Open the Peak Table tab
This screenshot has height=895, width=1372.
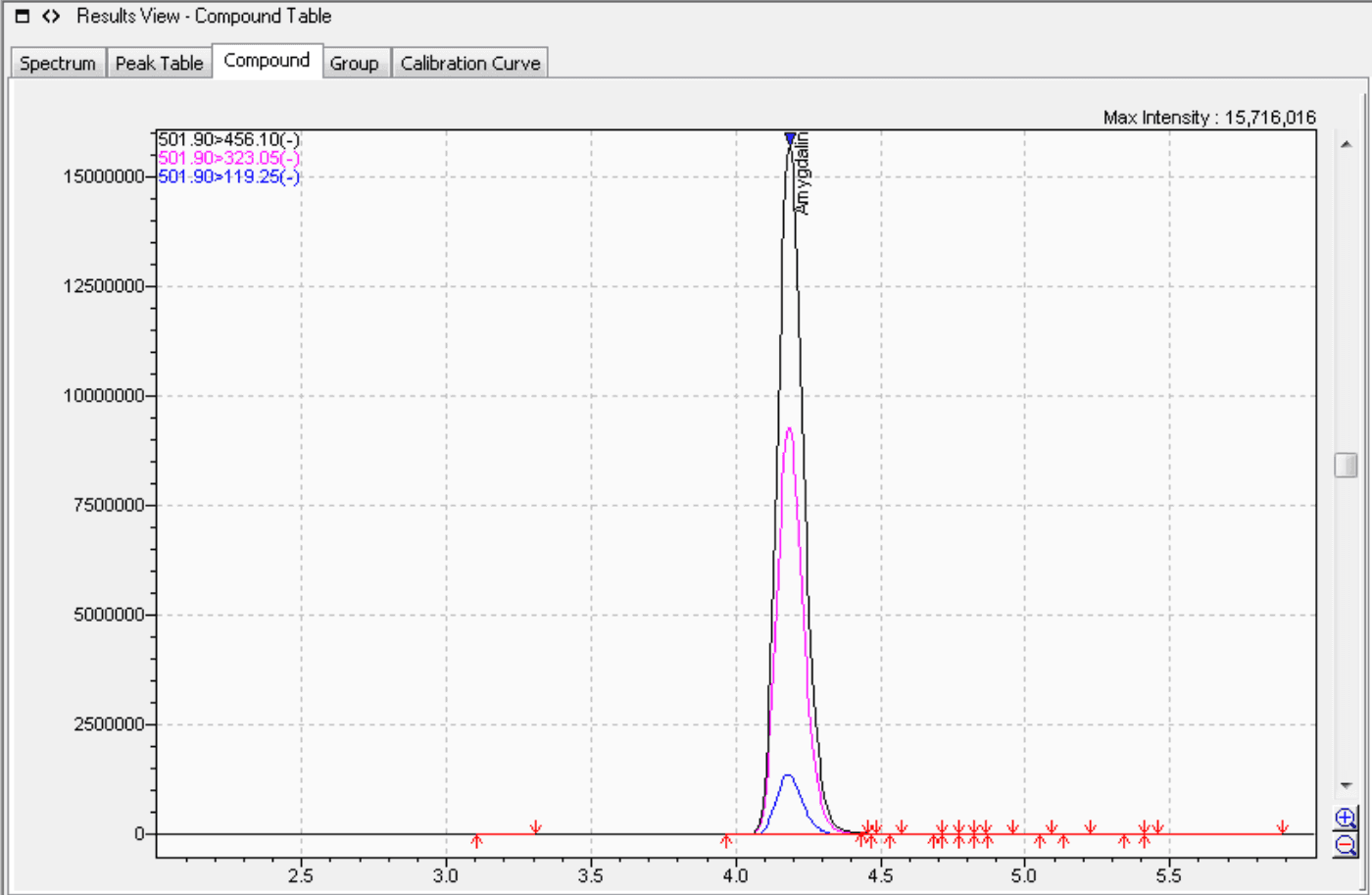pos(159,63)
